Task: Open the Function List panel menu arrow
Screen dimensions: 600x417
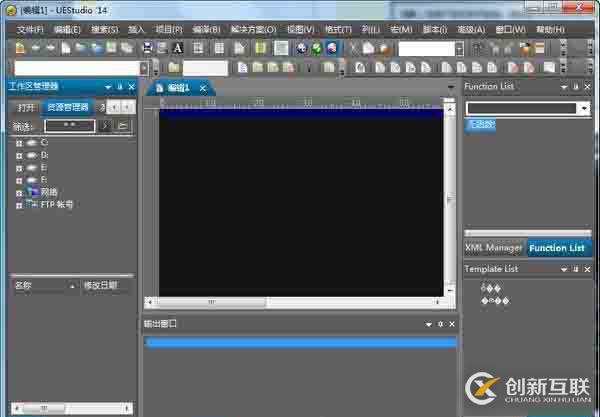Action: click(x=564, y=87)
